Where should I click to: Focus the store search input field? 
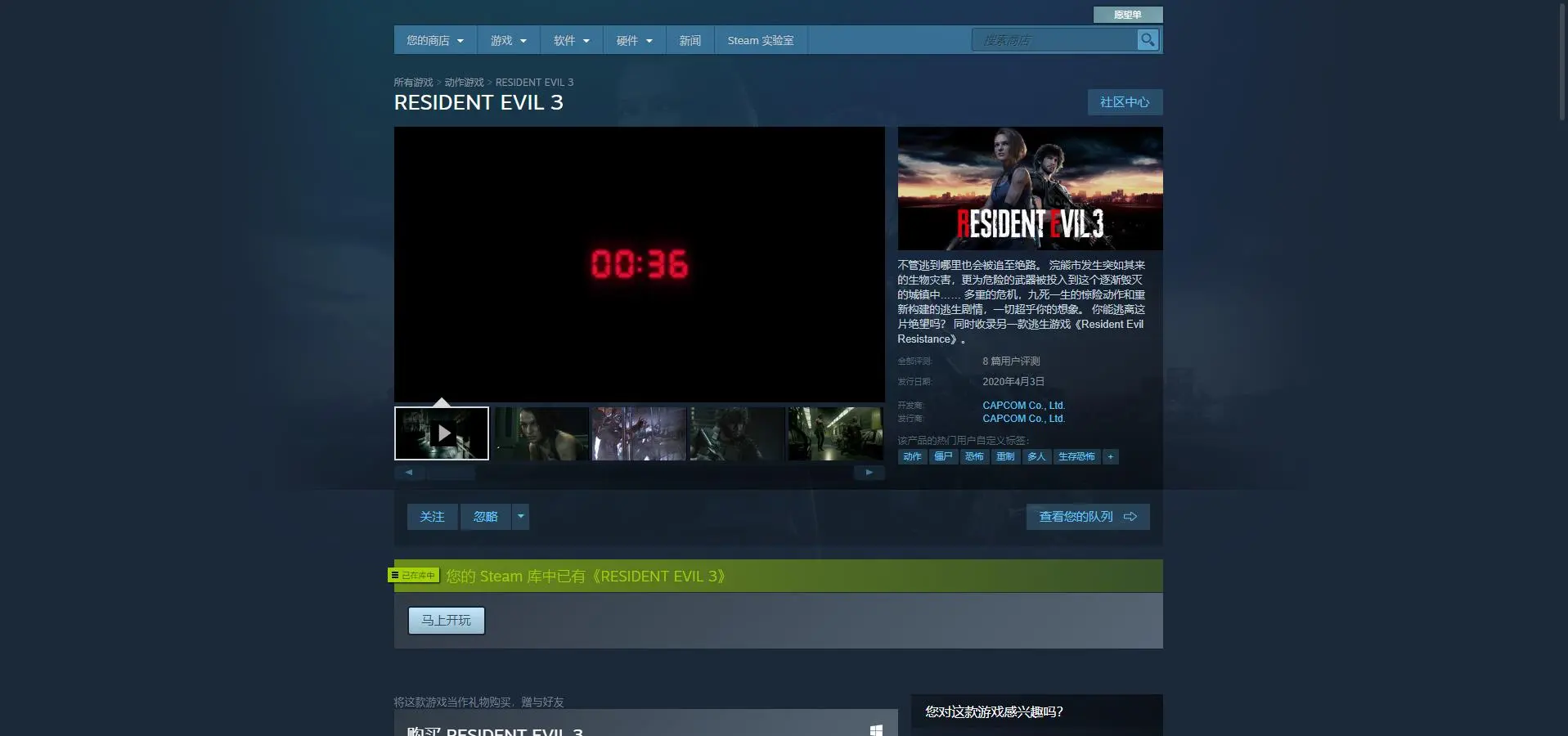point(1055,40)
